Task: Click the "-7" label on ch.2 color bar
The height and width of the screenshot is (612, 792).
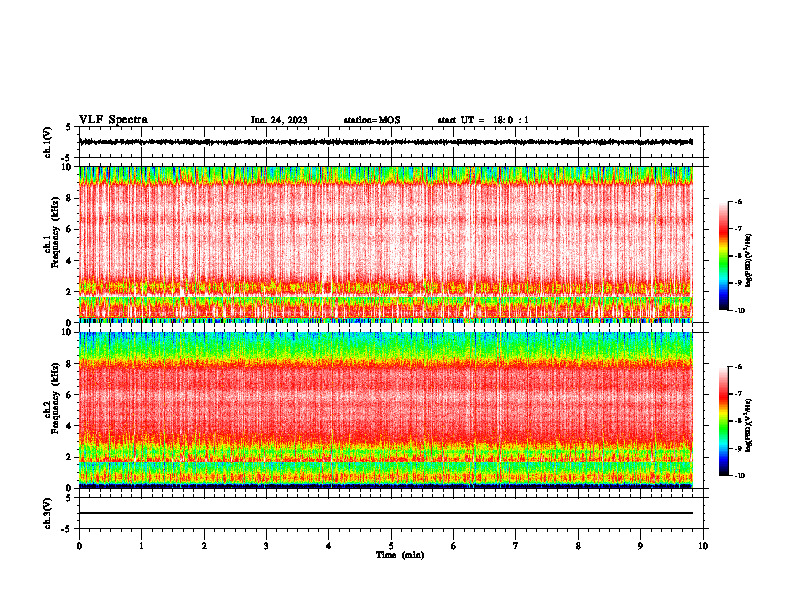Action: 738,394
